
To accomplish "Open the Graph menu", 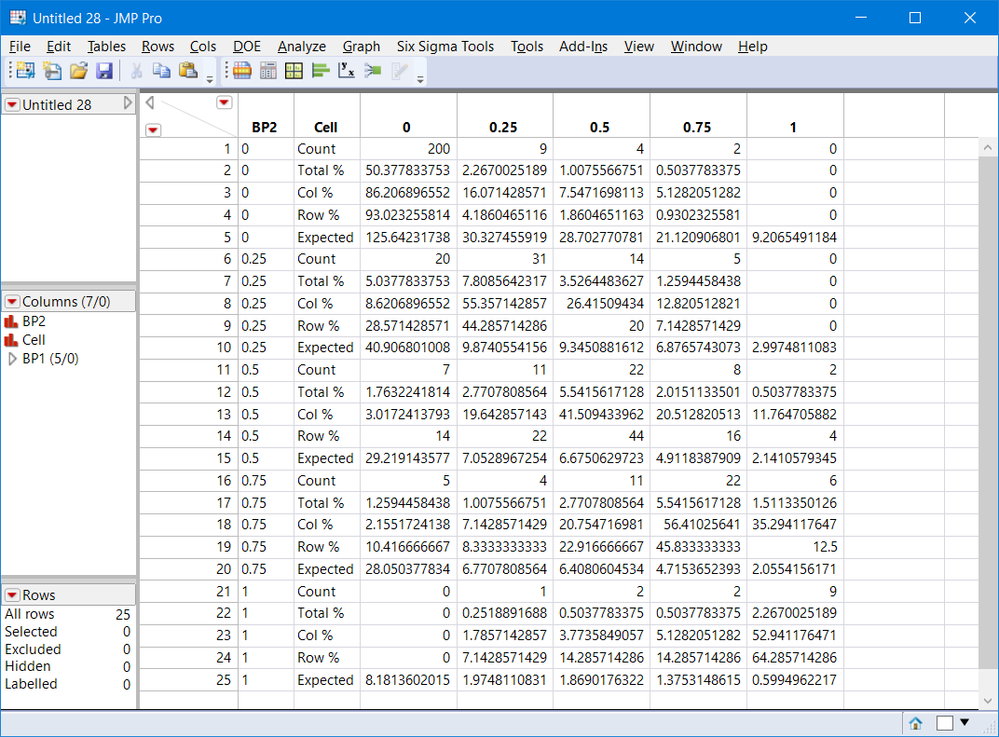I will 361,47.
